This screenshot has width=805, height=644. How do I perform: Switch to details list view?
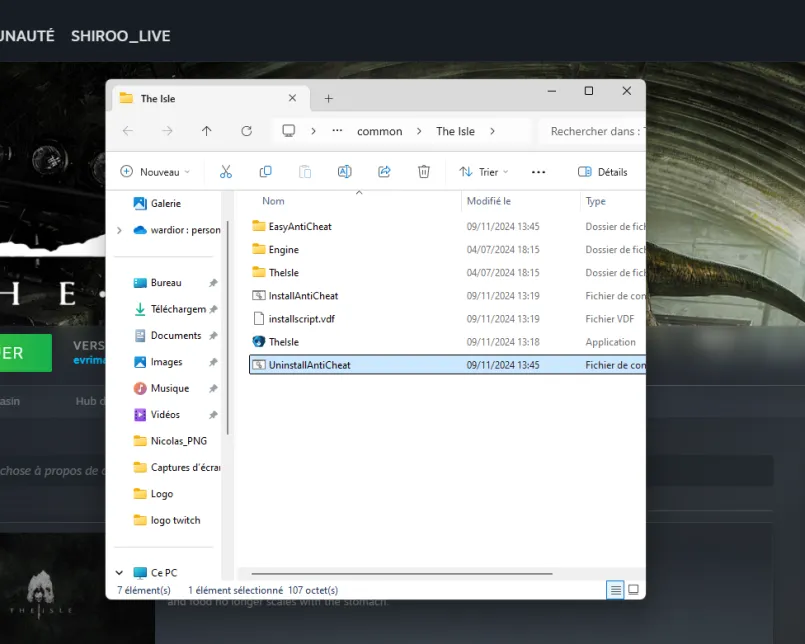[x=615, y=590]
